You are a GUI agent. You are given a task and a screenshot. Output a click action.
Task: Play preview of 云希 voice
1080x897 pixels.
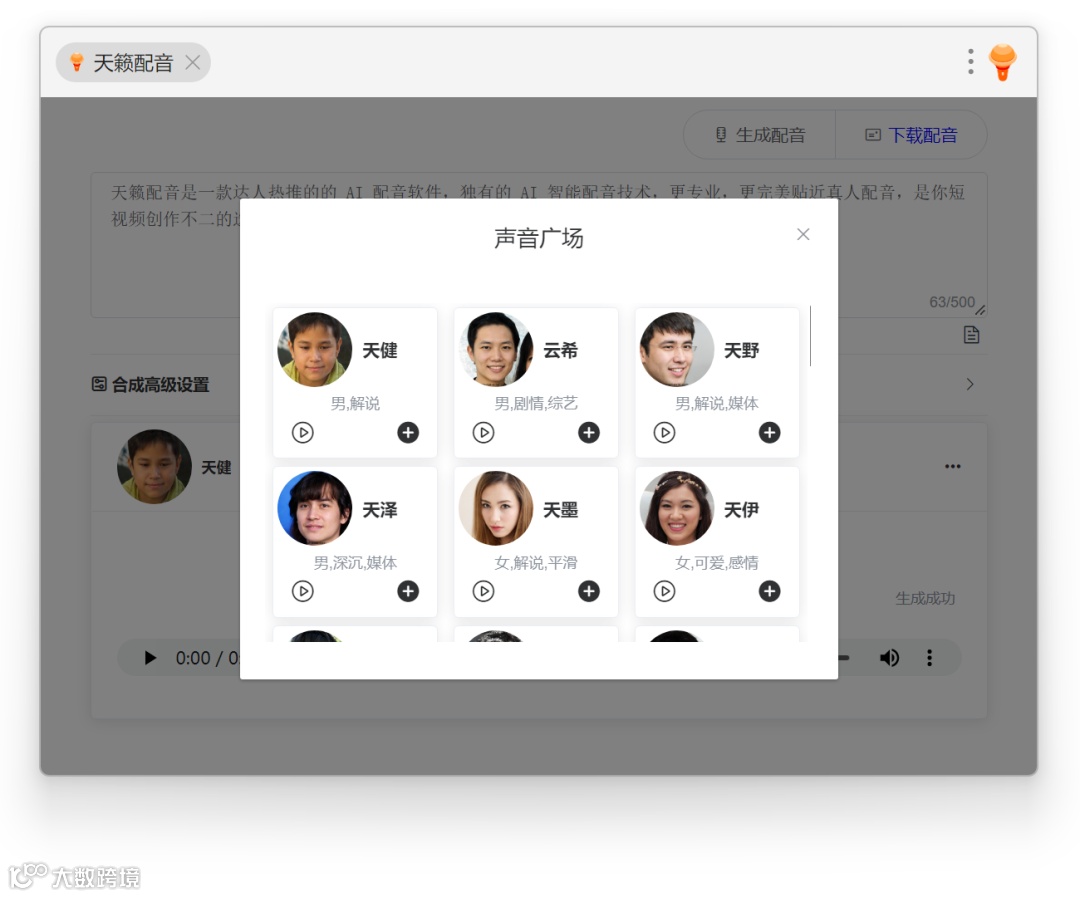pyautogui.click(x=484, y=433)
